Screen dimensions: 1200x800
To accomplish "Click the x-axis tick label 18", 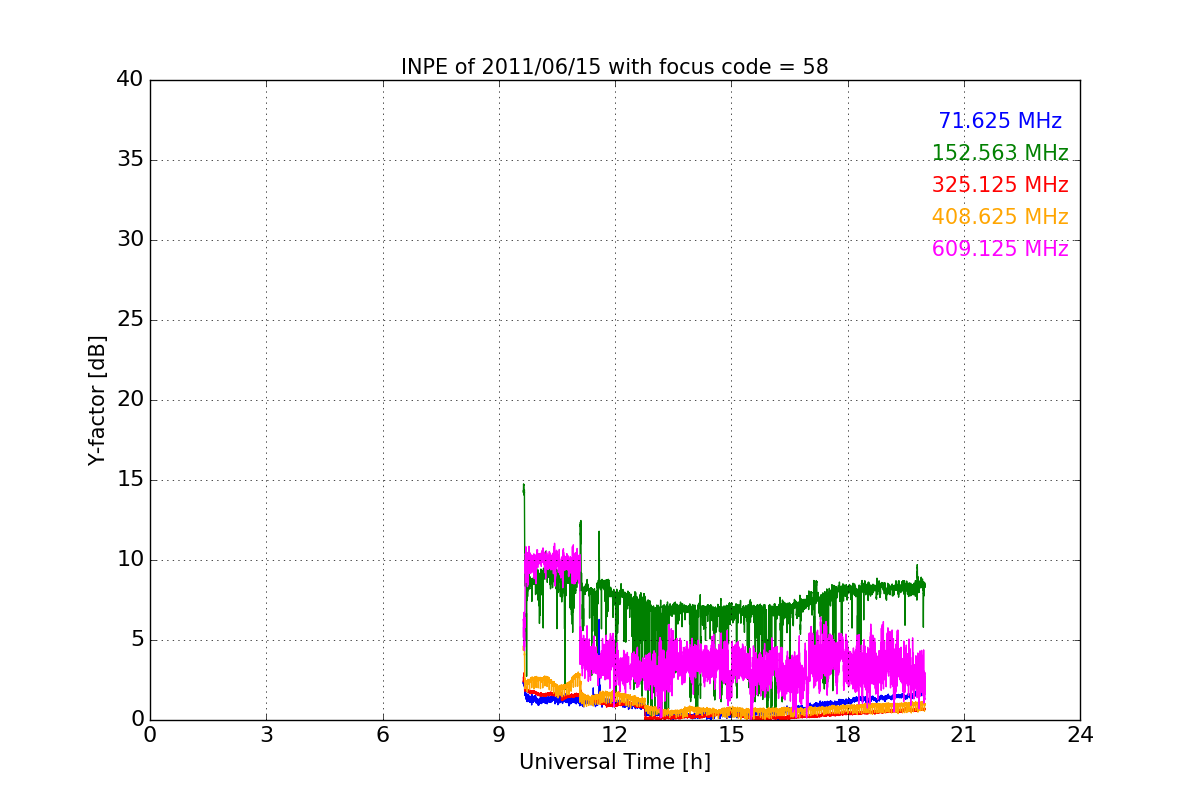I will click(848, 734).
